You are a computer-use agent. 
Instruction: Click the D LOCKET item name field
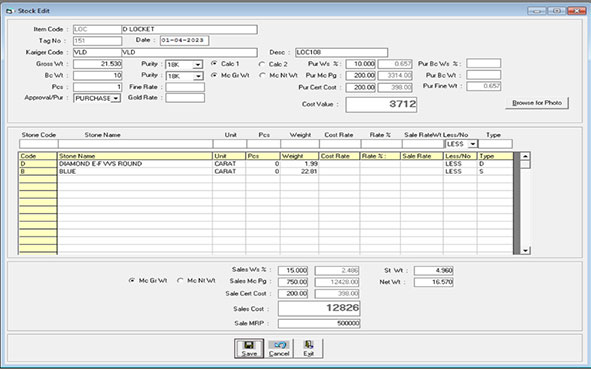190,29
